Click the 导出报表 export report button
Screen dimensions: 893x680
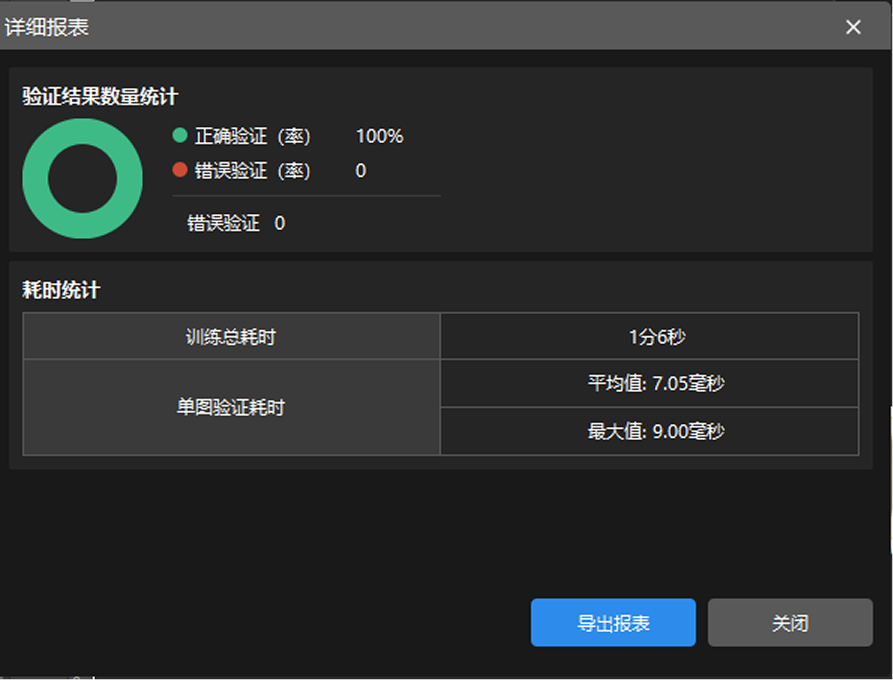coord(613,622)
